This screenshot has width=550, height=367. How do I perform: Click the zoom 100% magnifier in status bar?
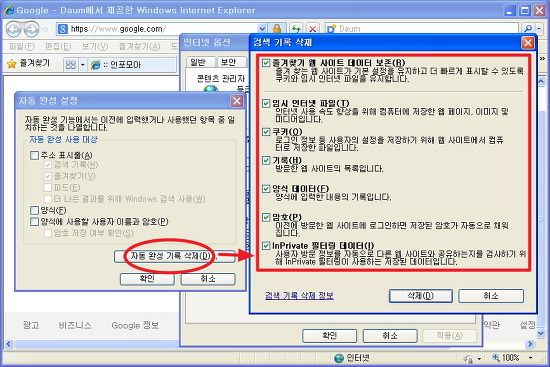(496, 358)
